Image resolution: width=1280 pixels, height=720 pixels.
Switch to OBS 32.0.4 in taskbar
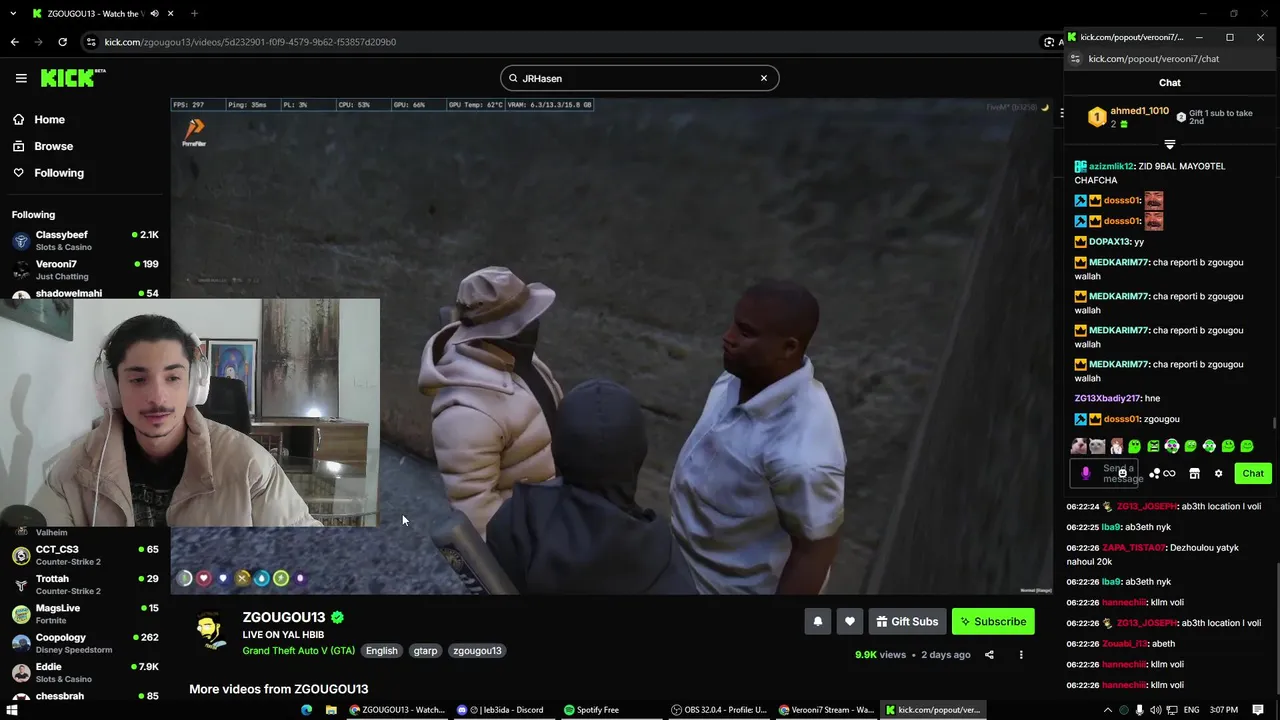point(718,710)
